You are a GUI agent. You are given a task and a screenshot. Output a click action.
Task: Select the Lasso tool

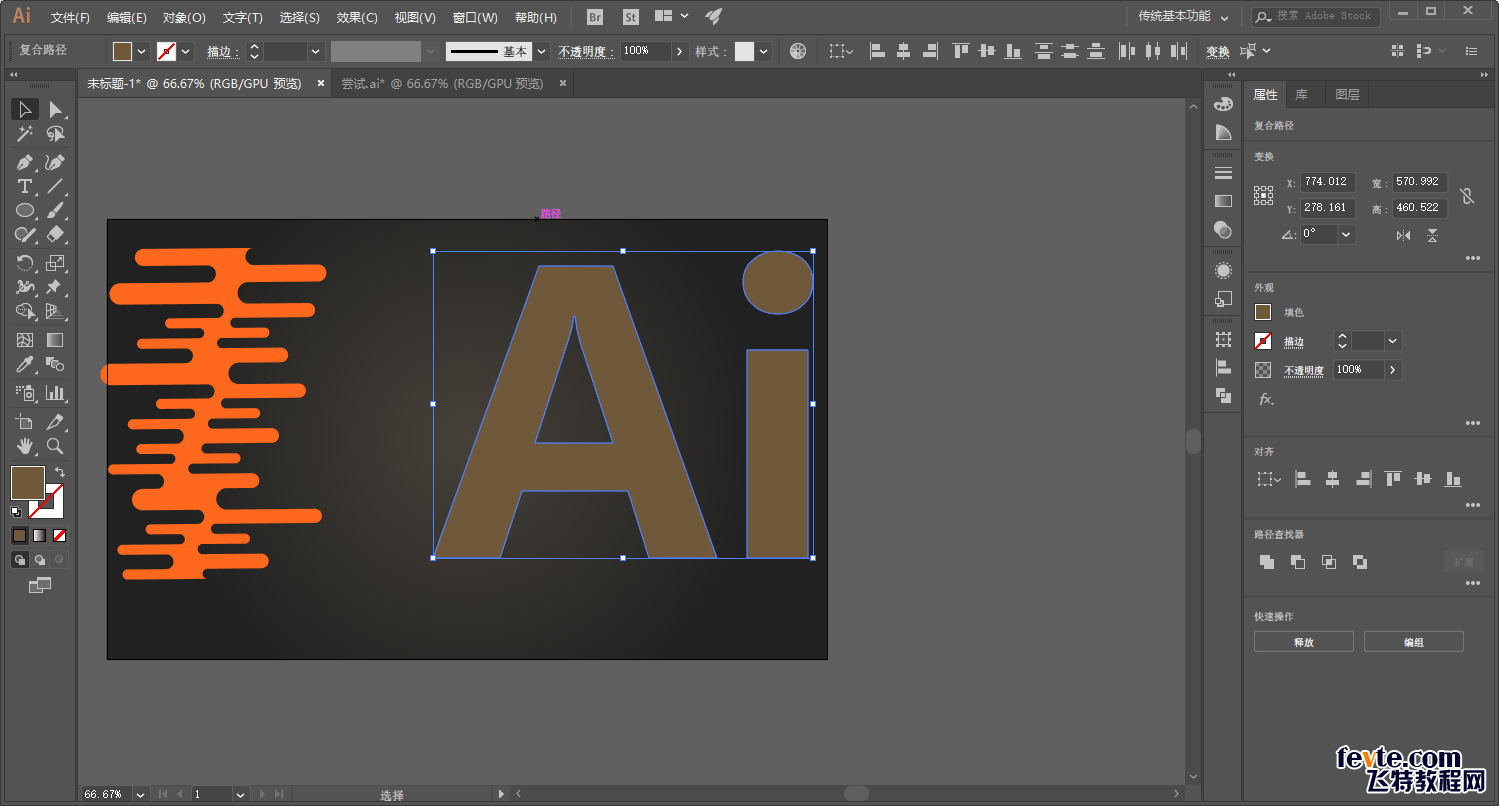55,134
